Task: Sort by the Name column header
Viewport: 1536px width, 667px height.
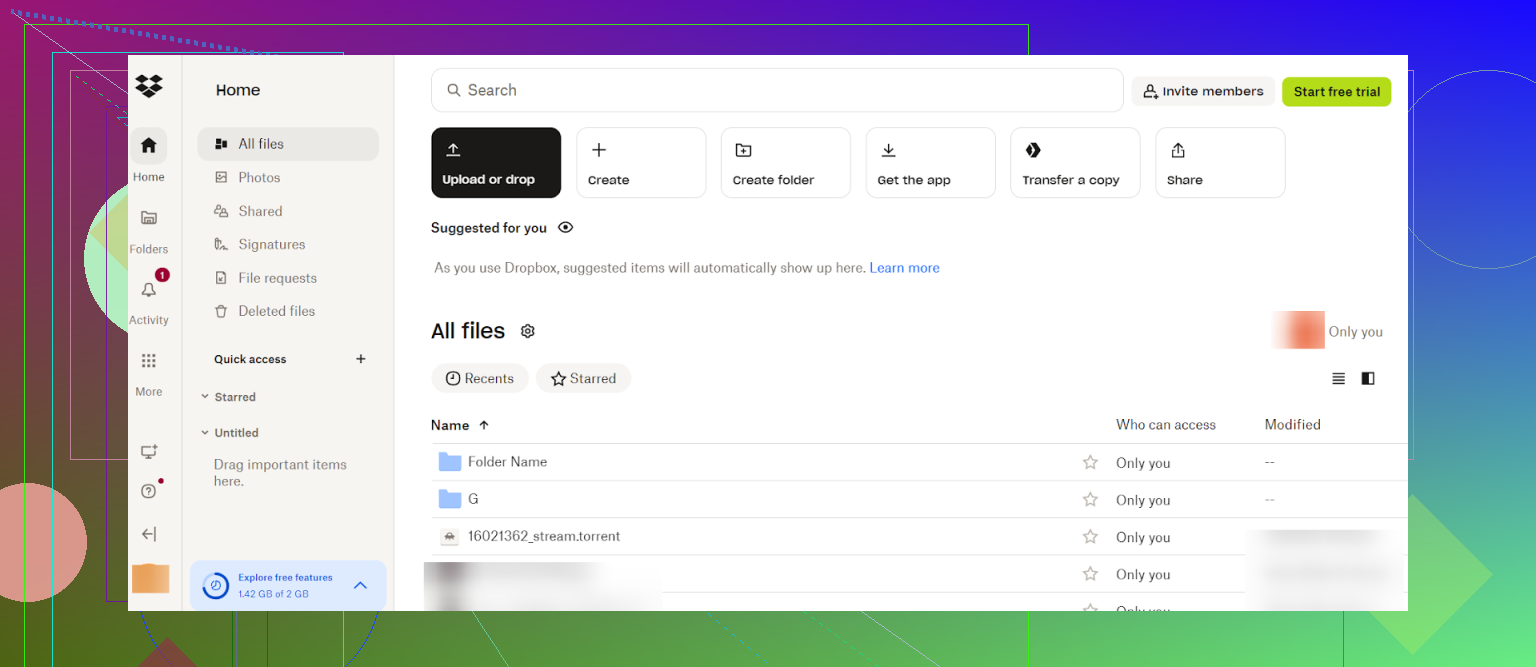Action: tap(460, 425)
